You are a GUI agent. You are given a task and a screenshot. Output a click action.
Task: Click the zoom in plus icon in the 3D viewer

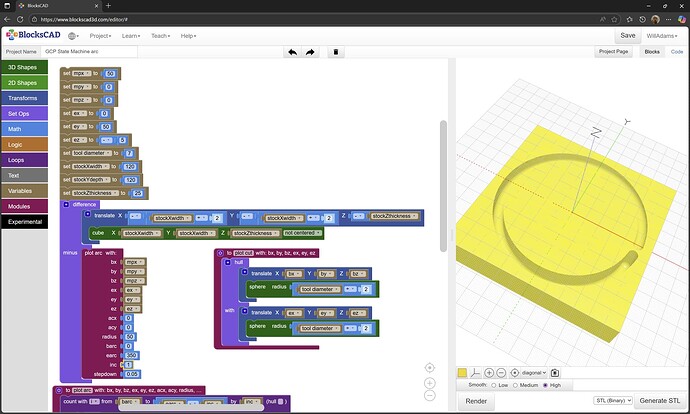click(x=490, y=372)
